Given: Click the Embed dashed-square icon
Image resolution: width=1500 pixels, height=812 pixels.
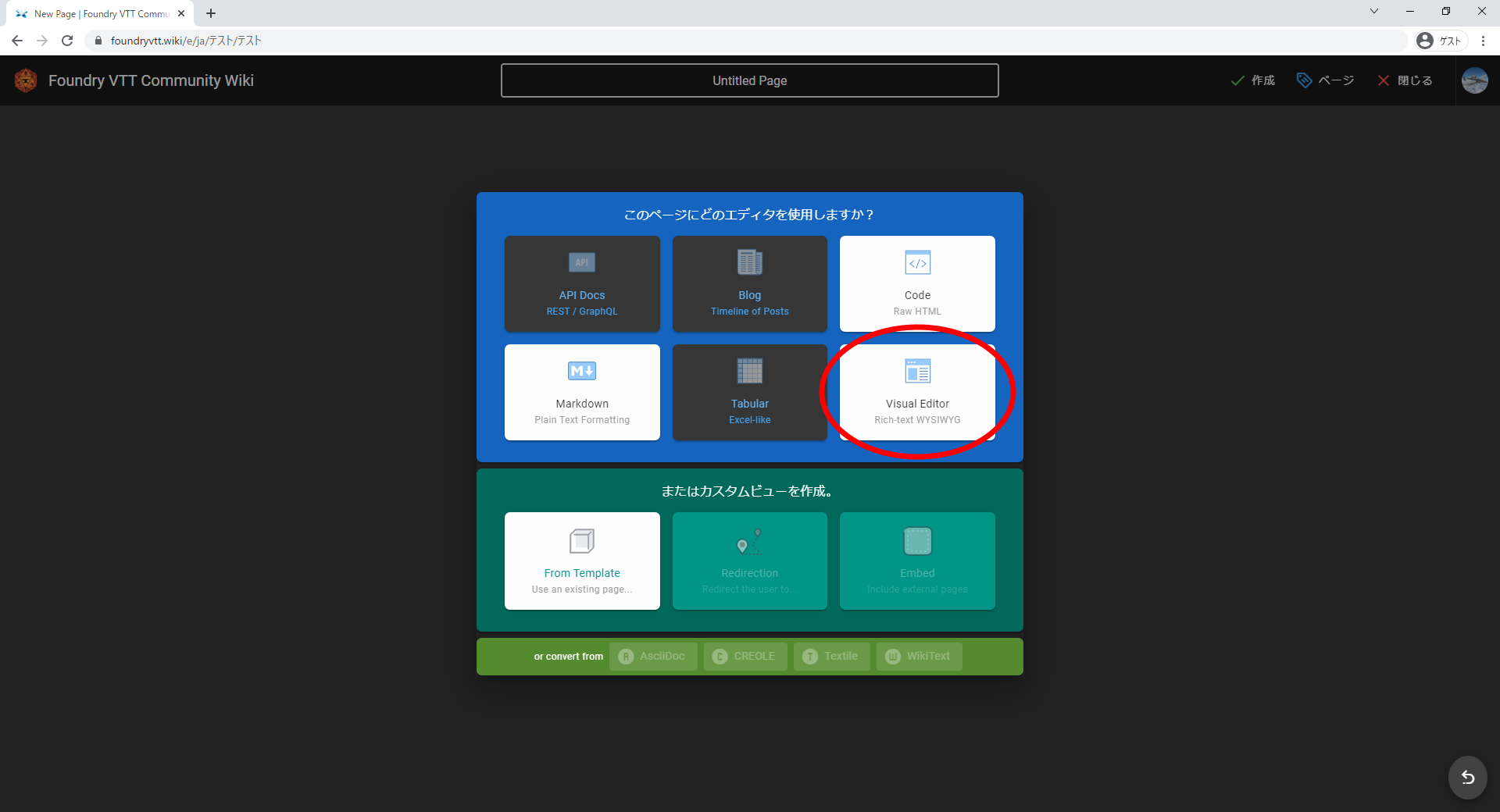Looking at the screenshot, I should (x=917, y=541).
